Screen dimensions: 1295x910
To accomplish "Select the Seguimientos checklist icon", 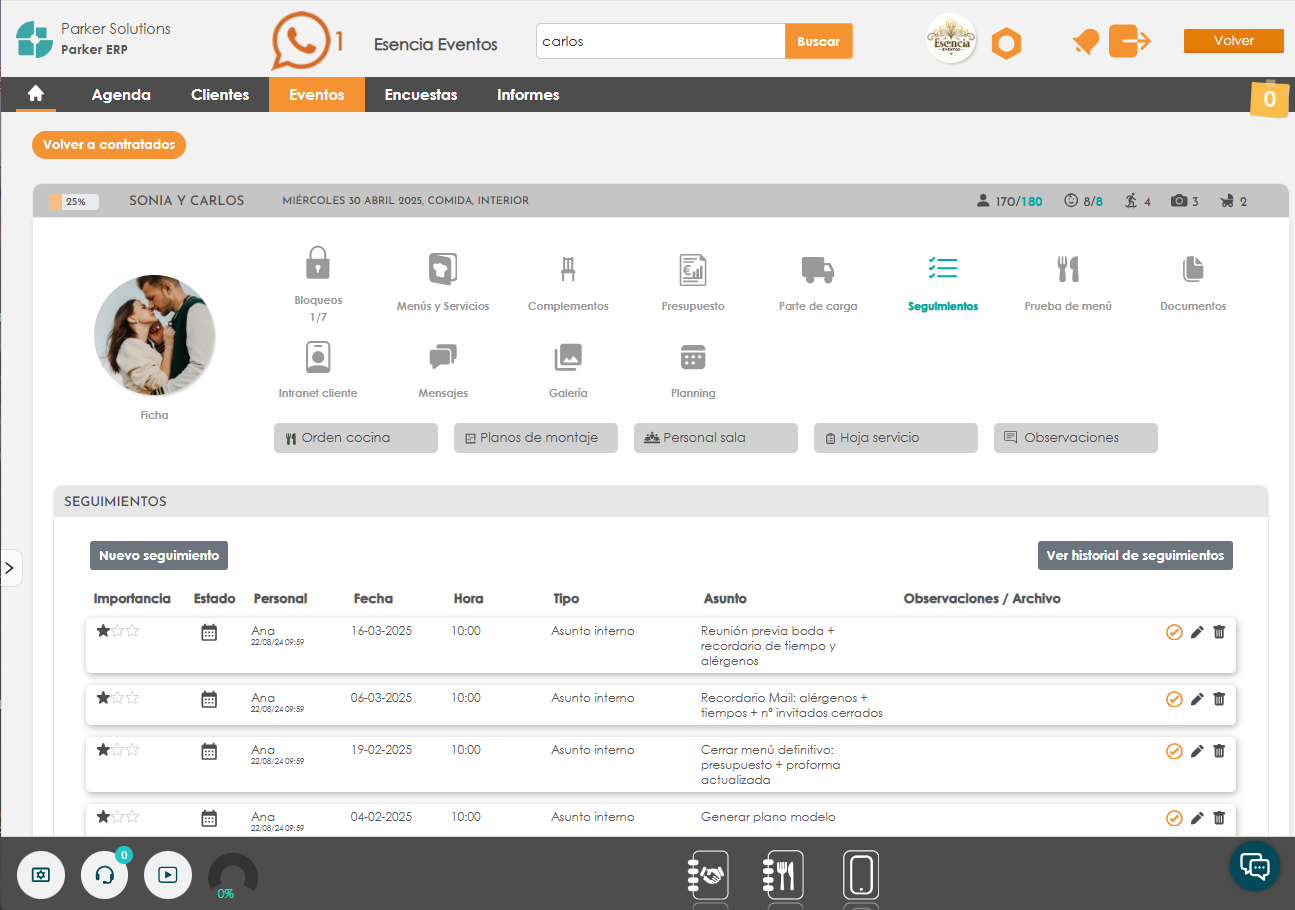I will coord(943,268).
